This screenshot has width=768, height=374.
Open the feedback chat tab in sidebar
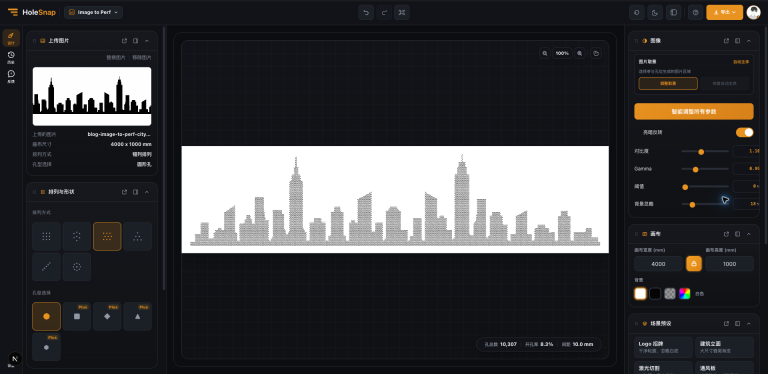point(11,76)
